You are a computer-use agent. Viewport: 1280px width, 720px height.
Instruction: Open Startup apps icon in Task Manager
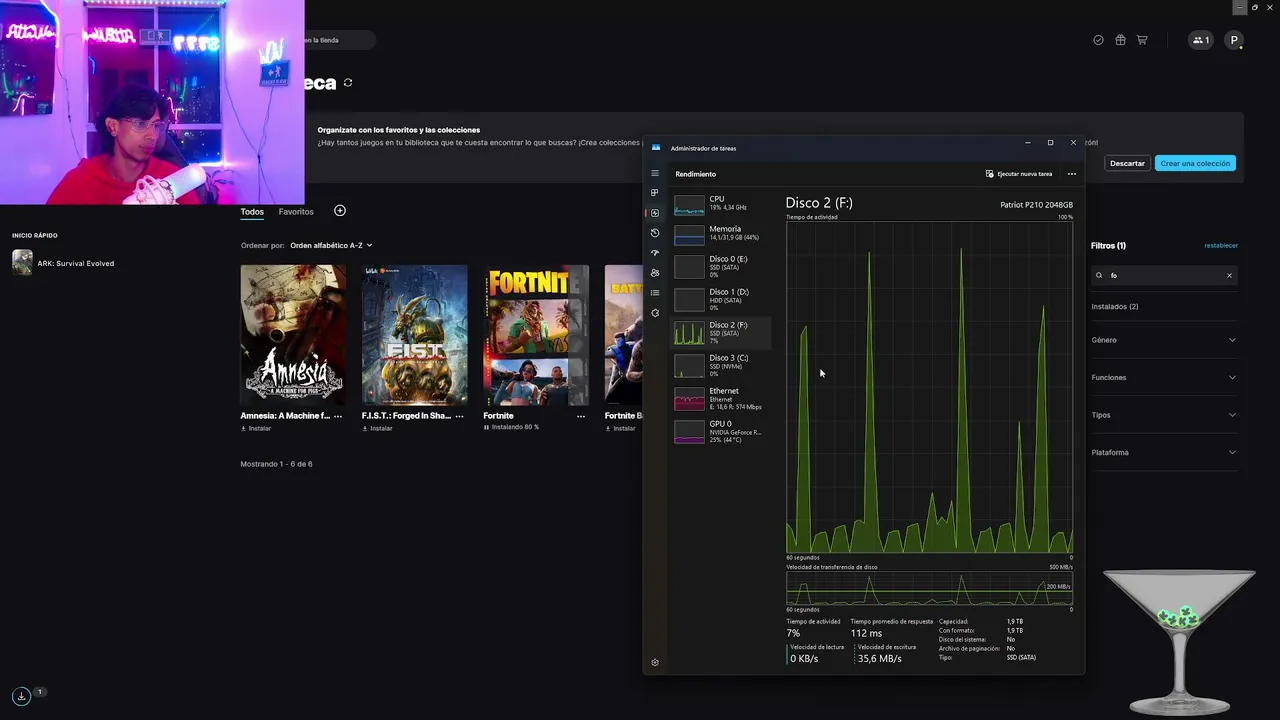[655, 253]
